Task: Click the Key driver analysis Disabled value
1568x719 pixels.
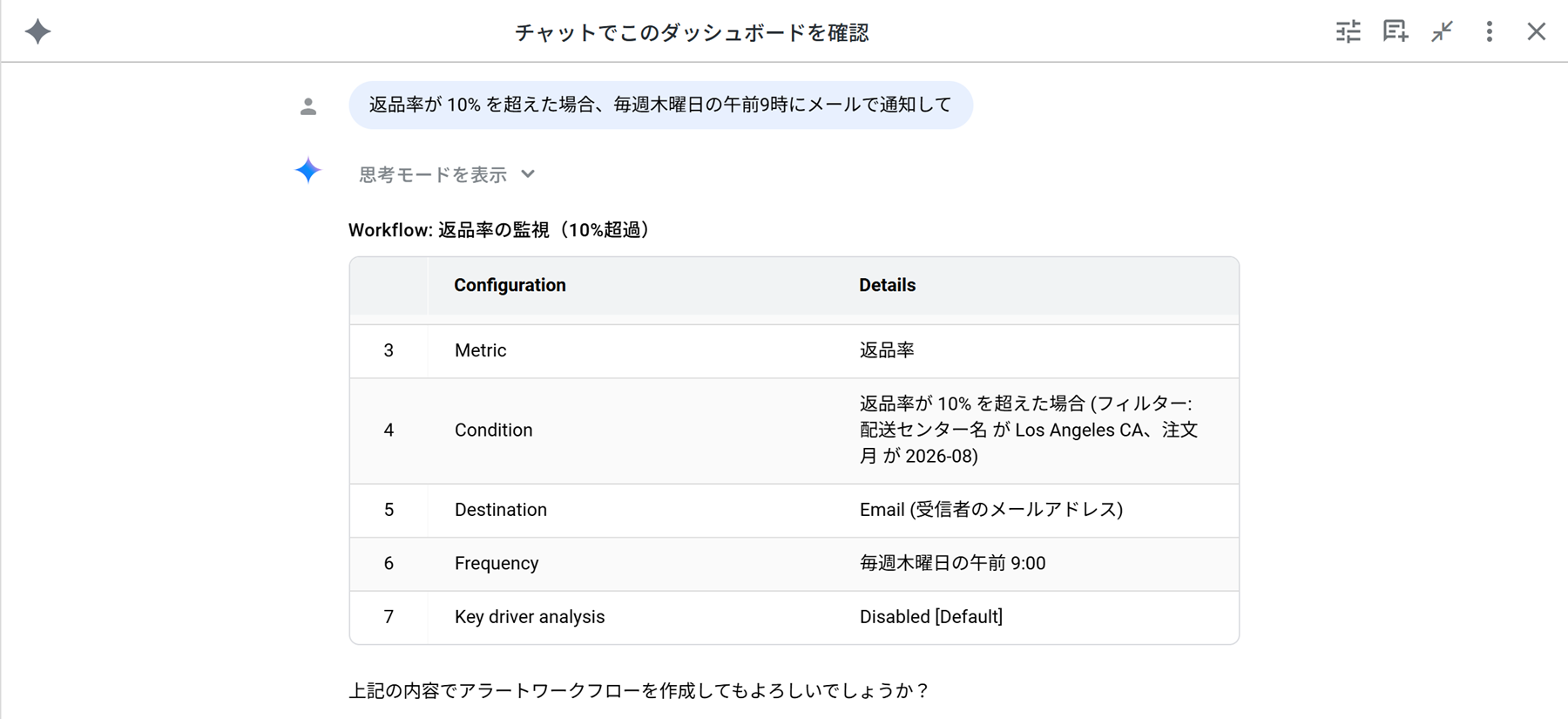Action: [x=930, y=616]
